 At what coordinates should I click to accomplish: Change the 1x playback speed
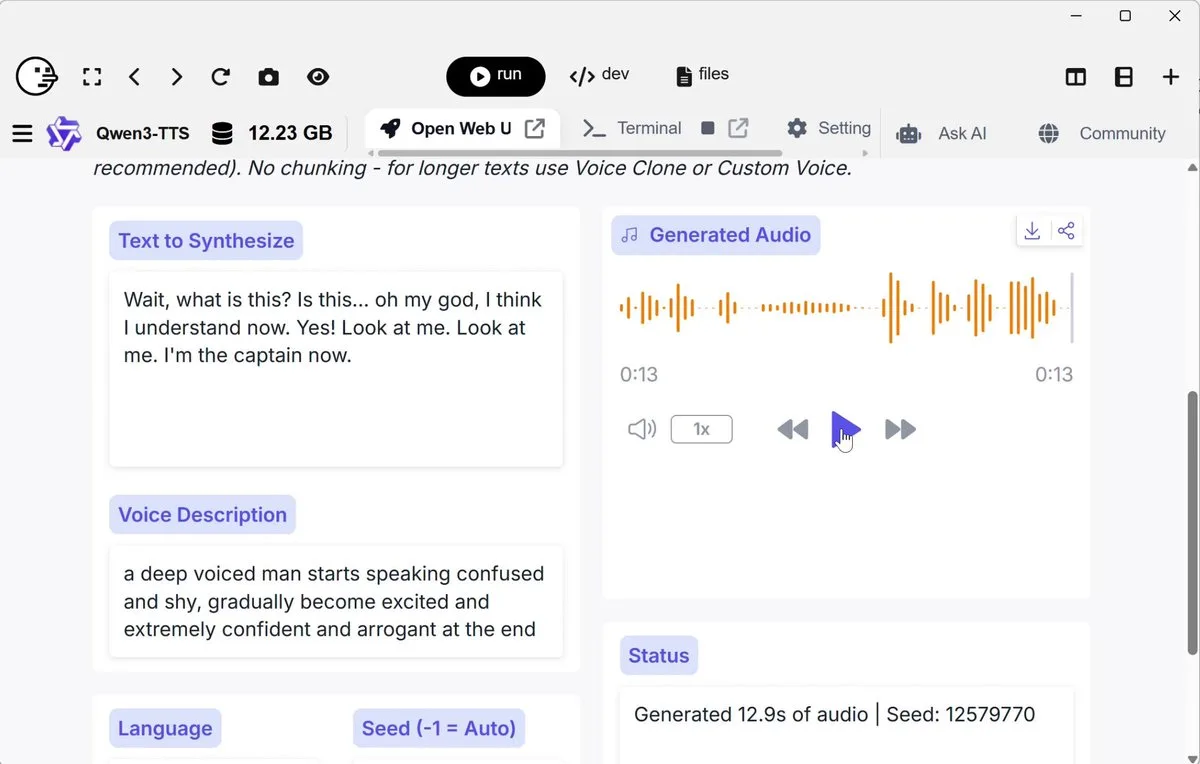701,429
